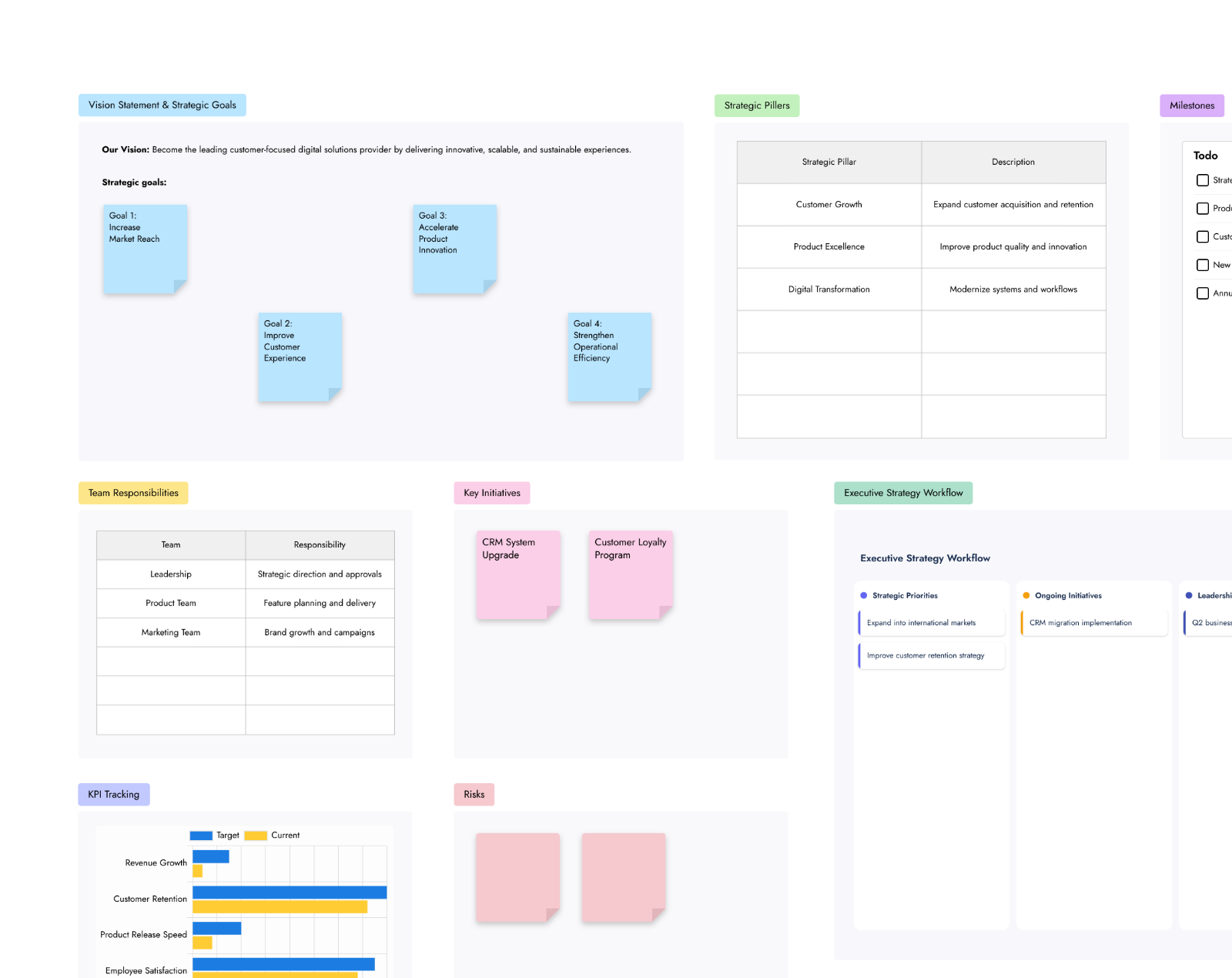Click the 'Improve customer retention strategy' card

932,656
